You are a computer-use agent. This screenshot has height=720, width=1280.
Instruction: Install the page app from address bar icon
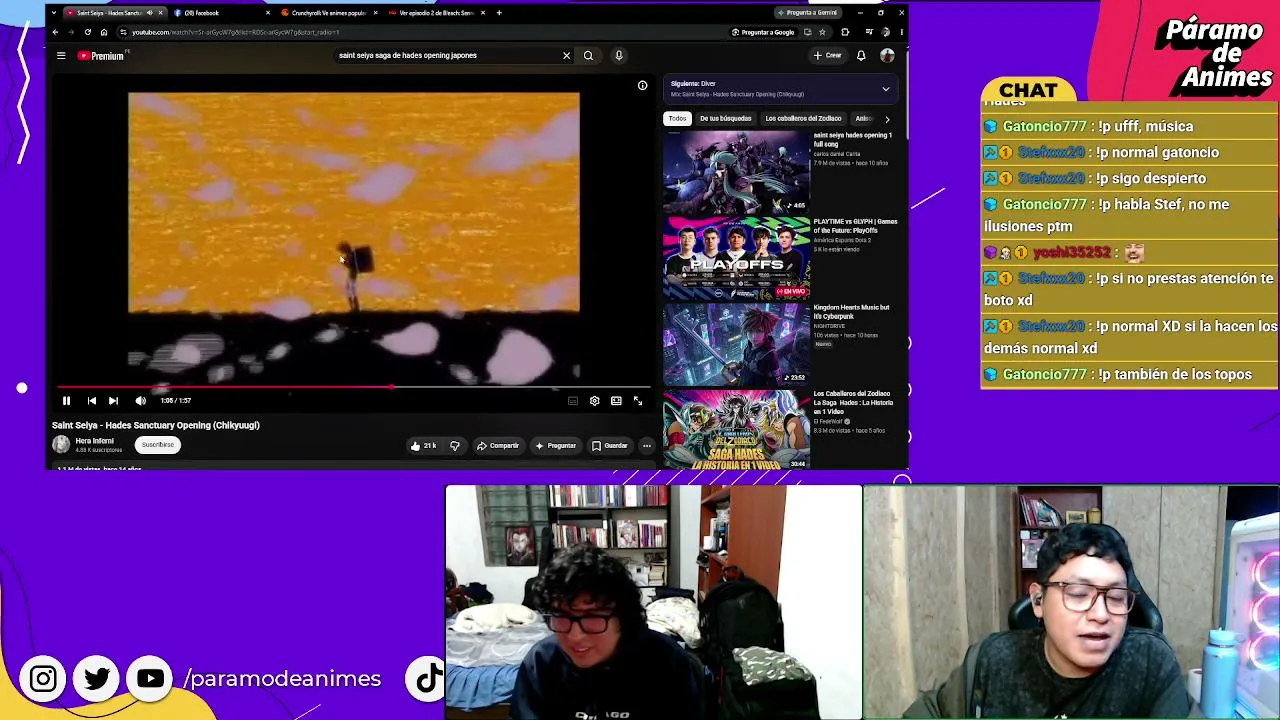(807, 32)
